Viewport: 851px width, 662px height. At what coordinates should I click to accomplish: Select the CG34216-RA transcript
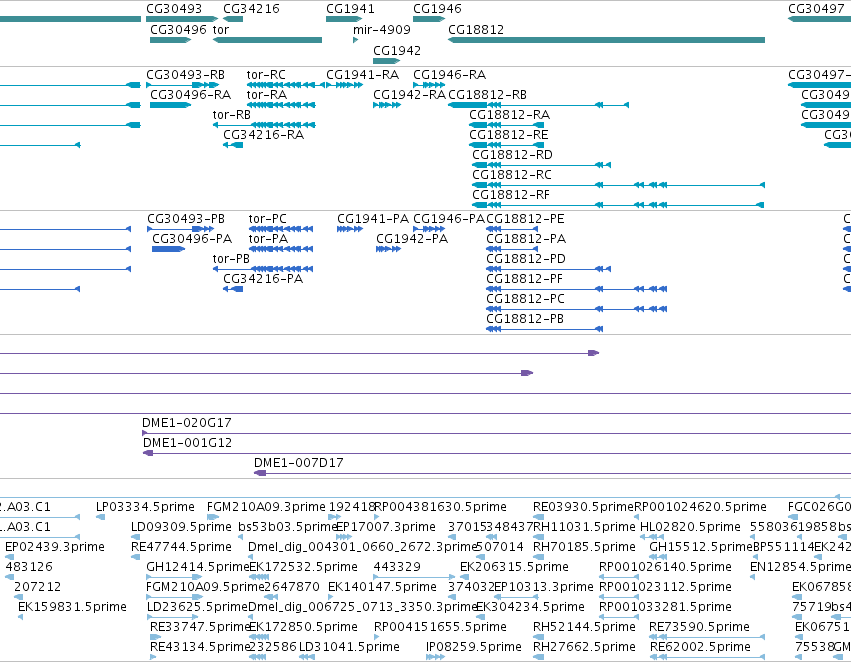233,145
